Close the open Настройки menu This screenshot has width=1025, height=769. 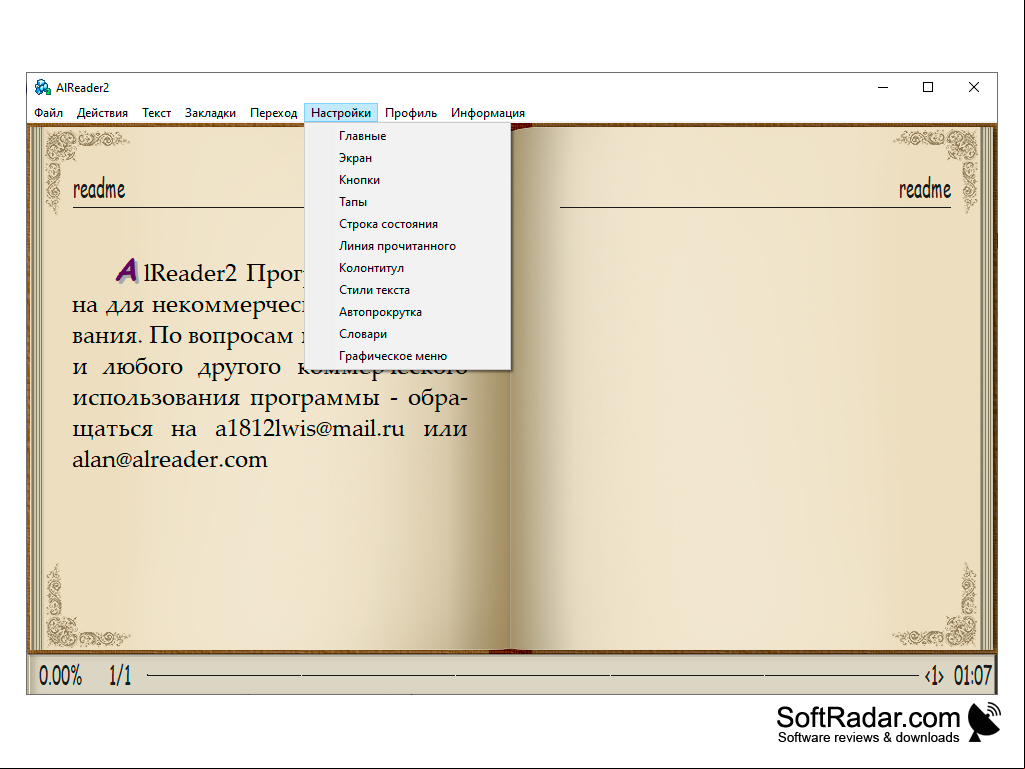point(341,112)
